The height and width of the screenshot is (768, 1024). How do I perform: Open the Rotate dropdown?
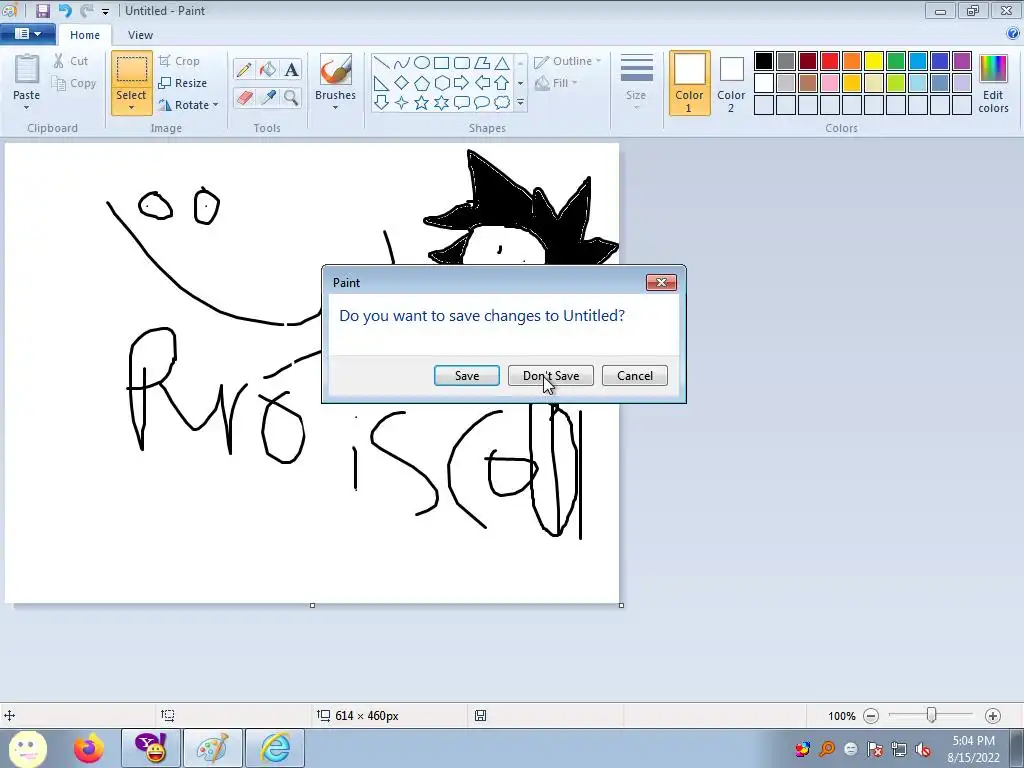(188, 104)
